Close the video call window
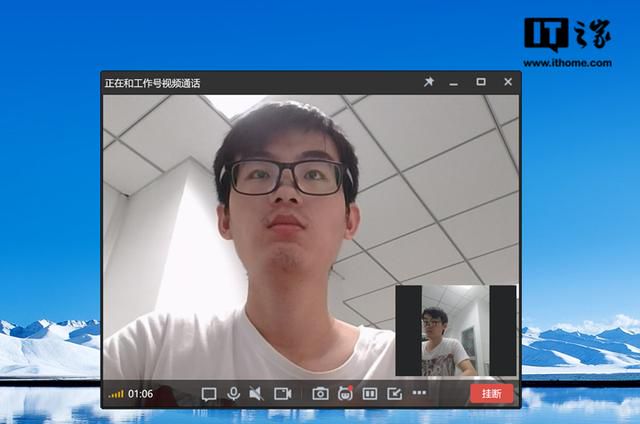 [x=508, y=82]
